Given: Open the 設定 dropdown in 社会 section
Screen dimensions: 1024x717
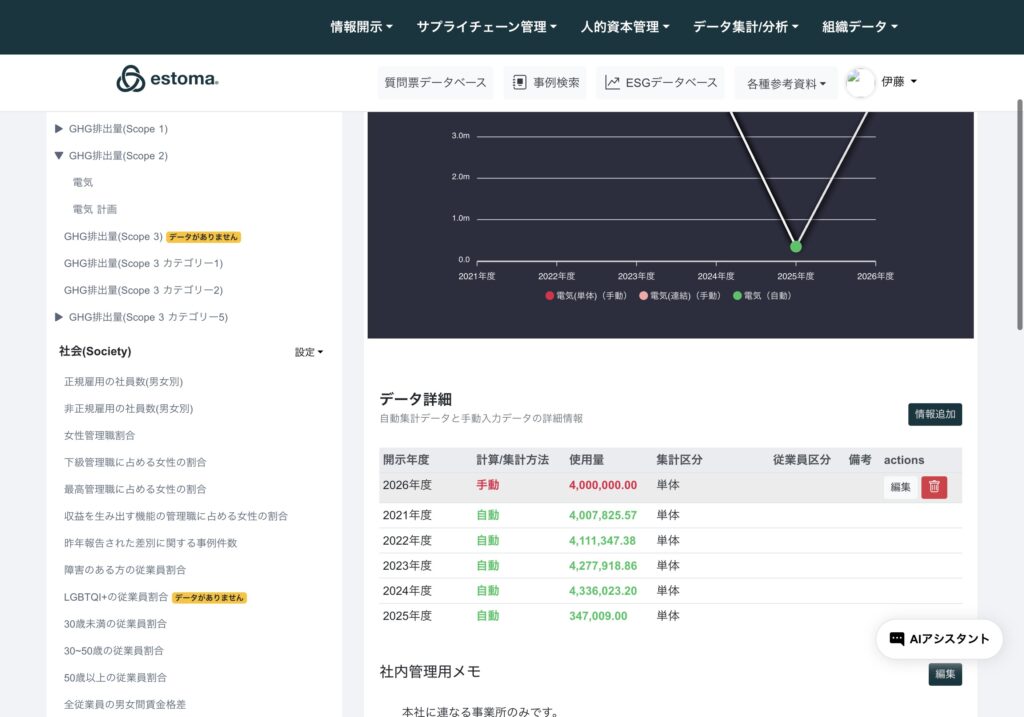Looking at the screenshot, I should click(308, 352).
